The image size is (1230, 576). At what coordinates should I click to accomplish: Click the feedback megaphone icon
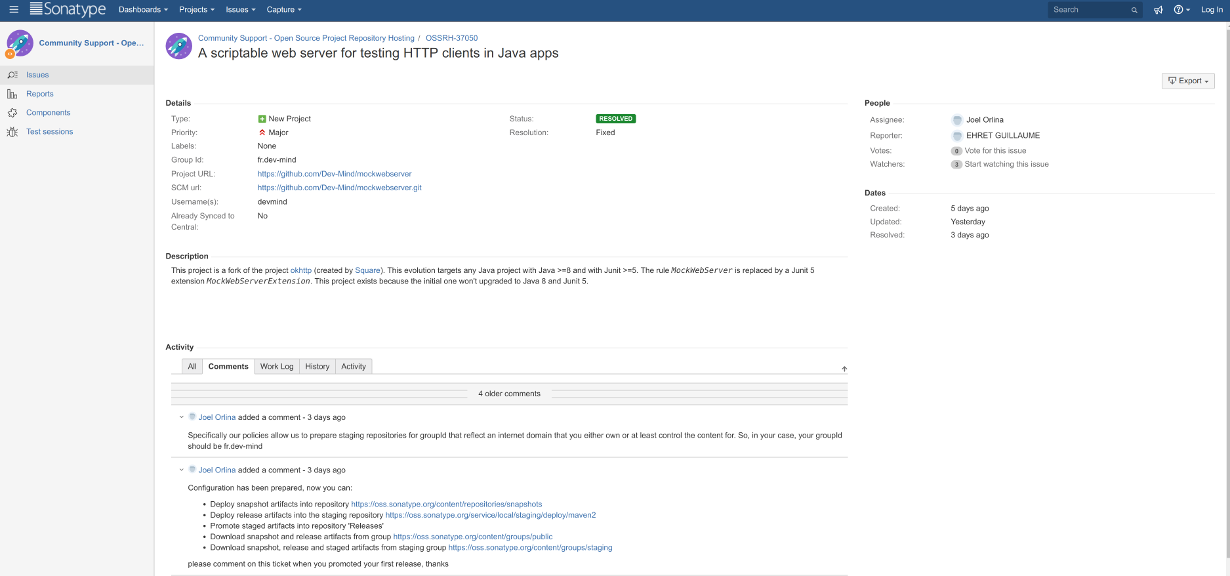pyautogui.click(x=1158, y=9)
